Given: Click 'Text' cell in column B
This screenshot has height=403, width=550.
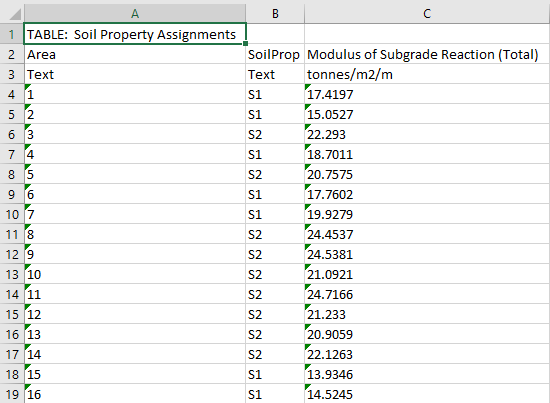Looking at the screenshot, I should tap(275, 74).
